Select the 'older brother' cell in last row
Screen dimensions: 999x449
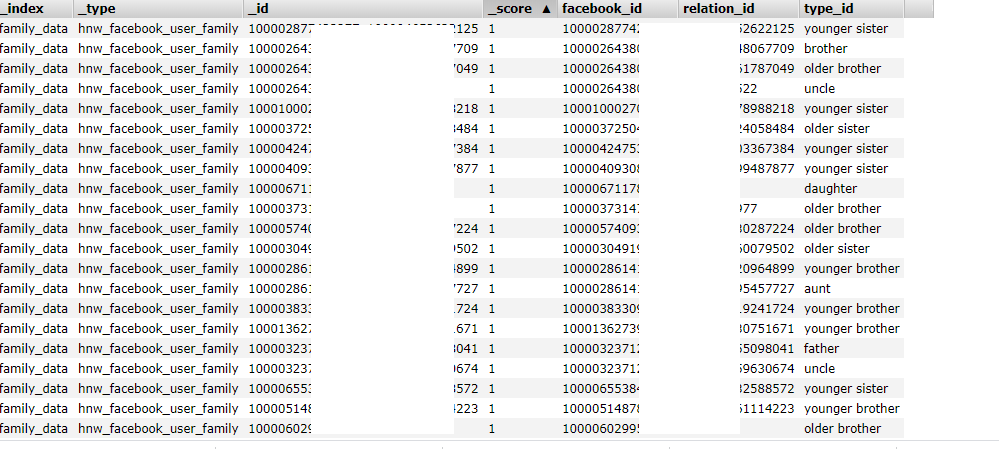click(x=842, y=429)
